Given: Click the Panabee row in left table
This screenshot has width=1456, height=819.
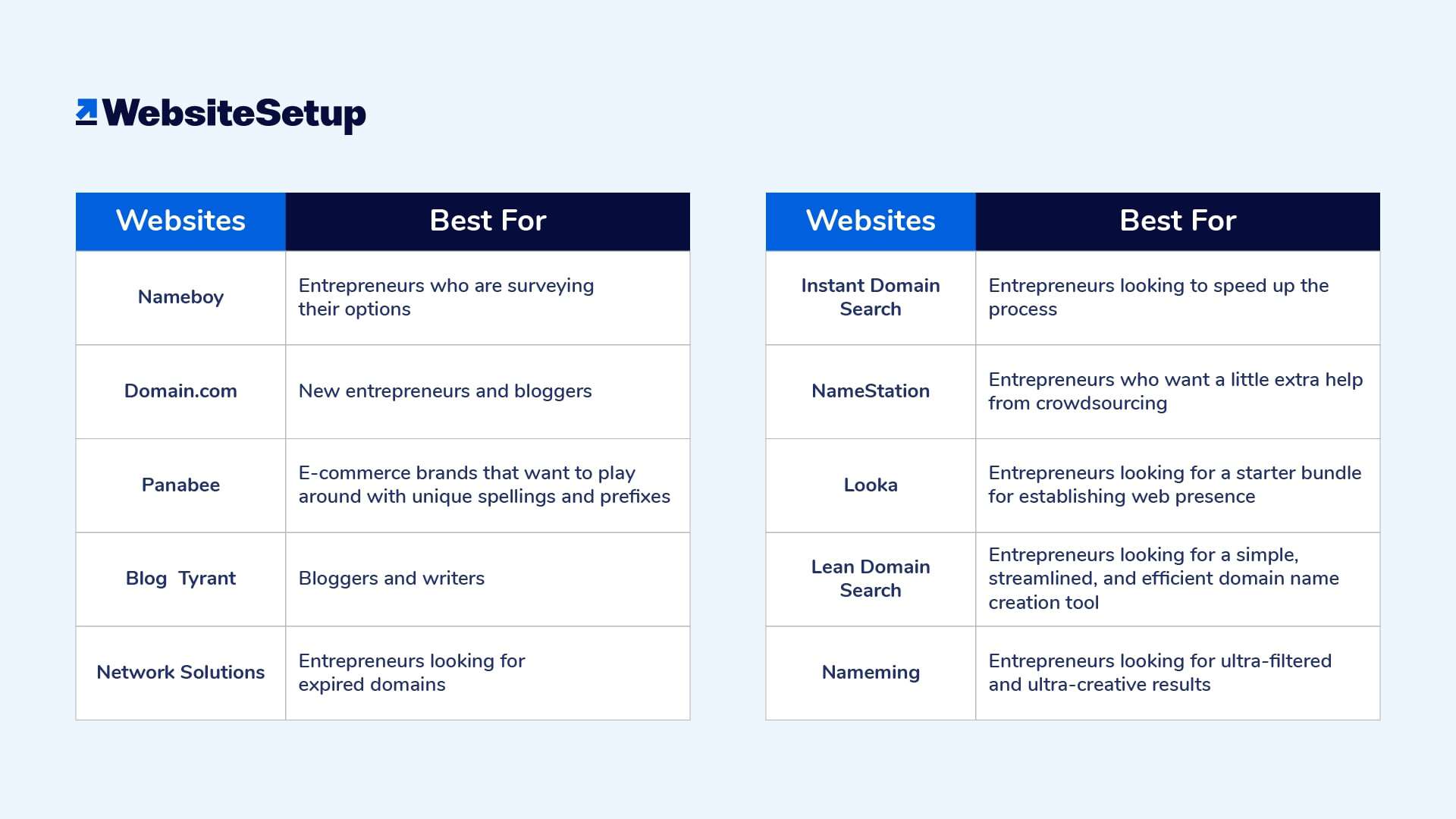Looking at the screenshot, I should coord(384,485).
